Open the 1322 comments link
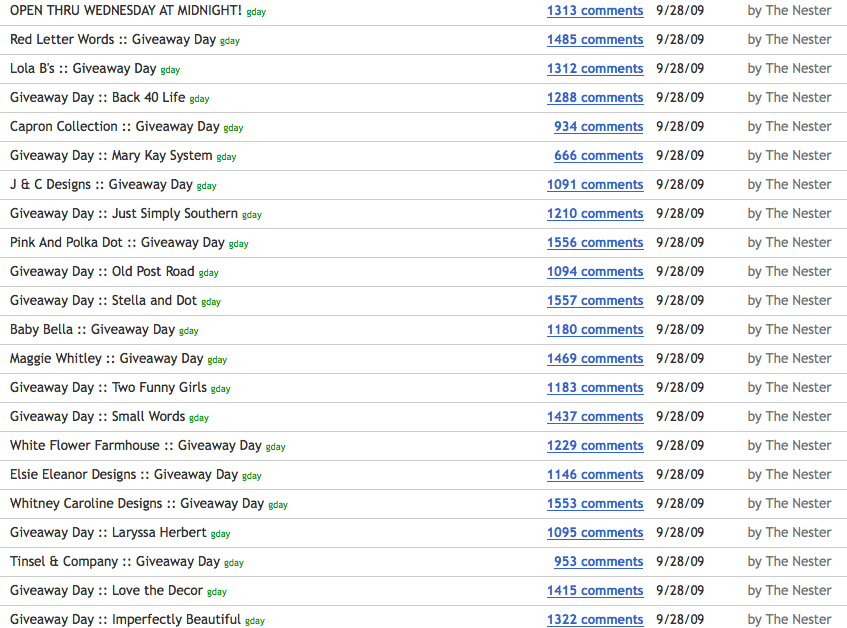Image resolution: width=847 pixels, height=628 pixels. (x=595, y=619)
